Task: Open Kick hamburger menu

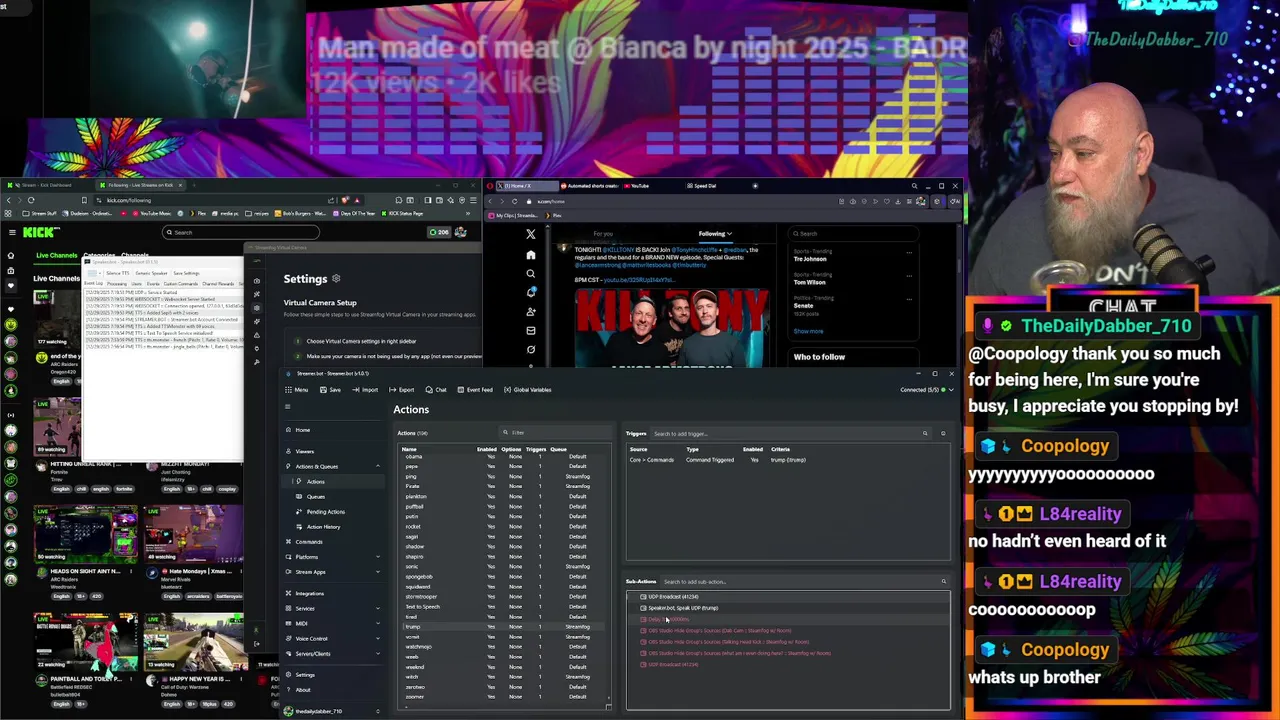Action: click(12, 232)
